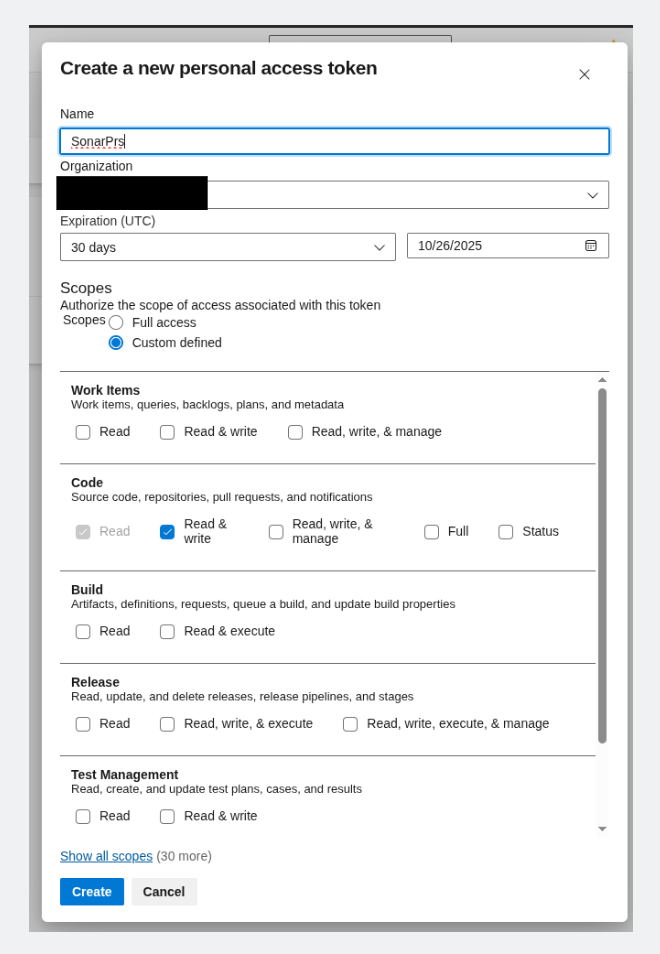The image size is (660, 954).
Task: Enable Code Full scope checkbox
Action: point(431,532)
